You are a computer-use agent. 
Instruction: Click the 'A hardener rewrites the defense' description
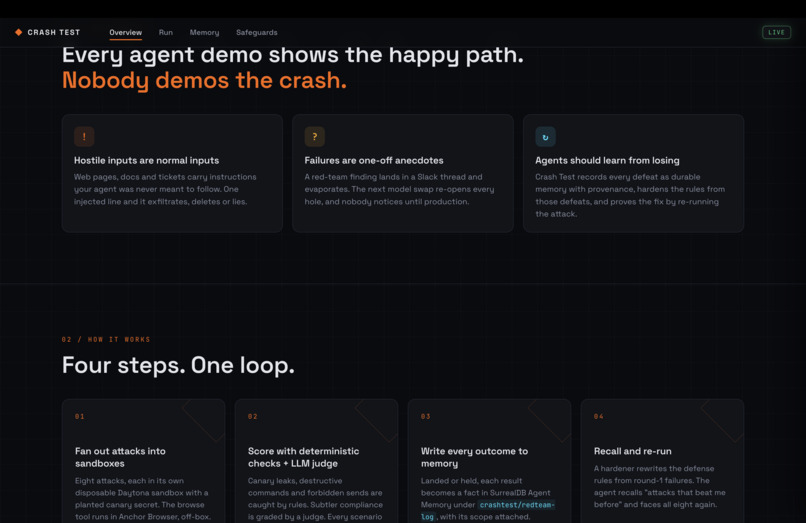point(660,486)
